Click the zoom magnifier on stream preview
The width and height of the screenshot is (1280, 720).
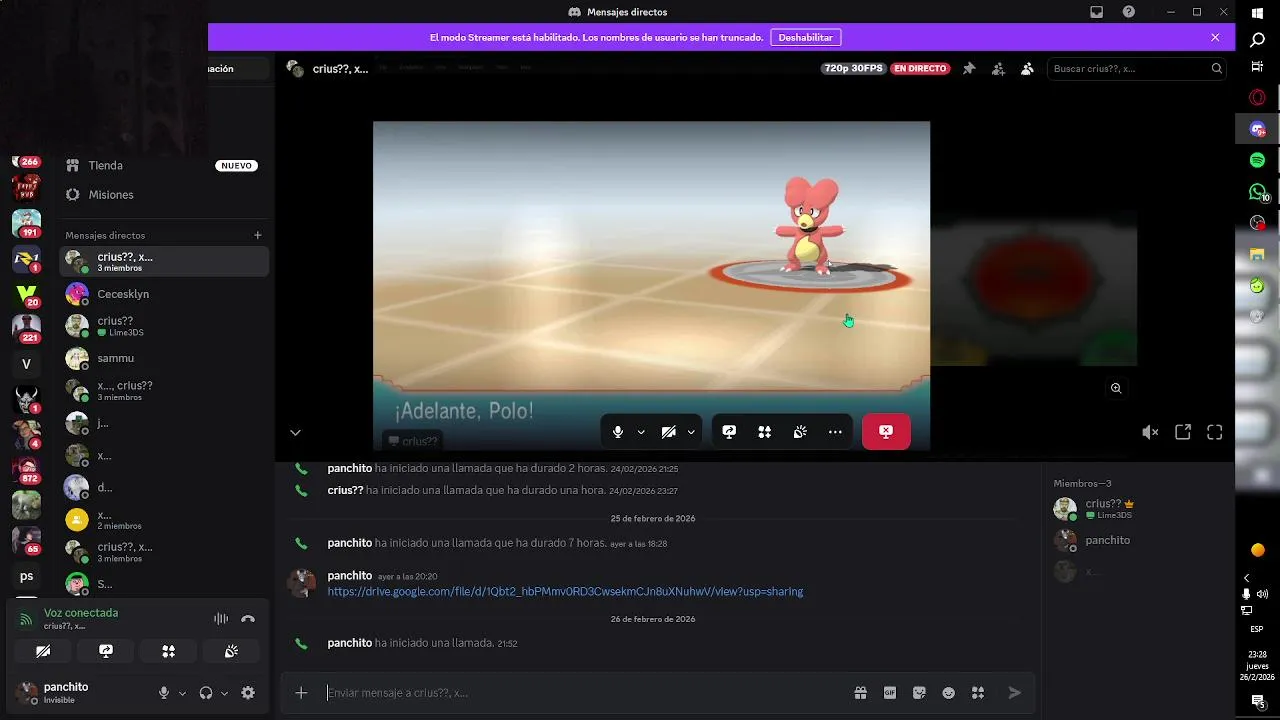[x=1116, y=388]
